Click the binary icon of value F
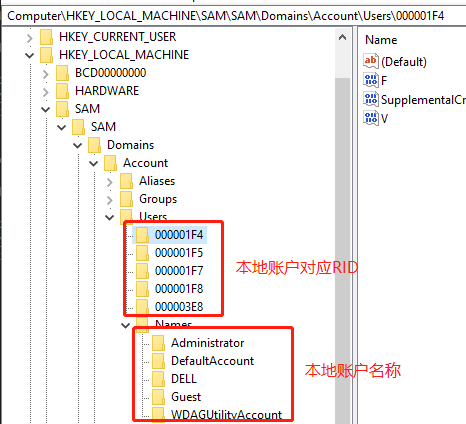Image resolution: width=466 pixels, height=424 pixels. click(371, 80)
